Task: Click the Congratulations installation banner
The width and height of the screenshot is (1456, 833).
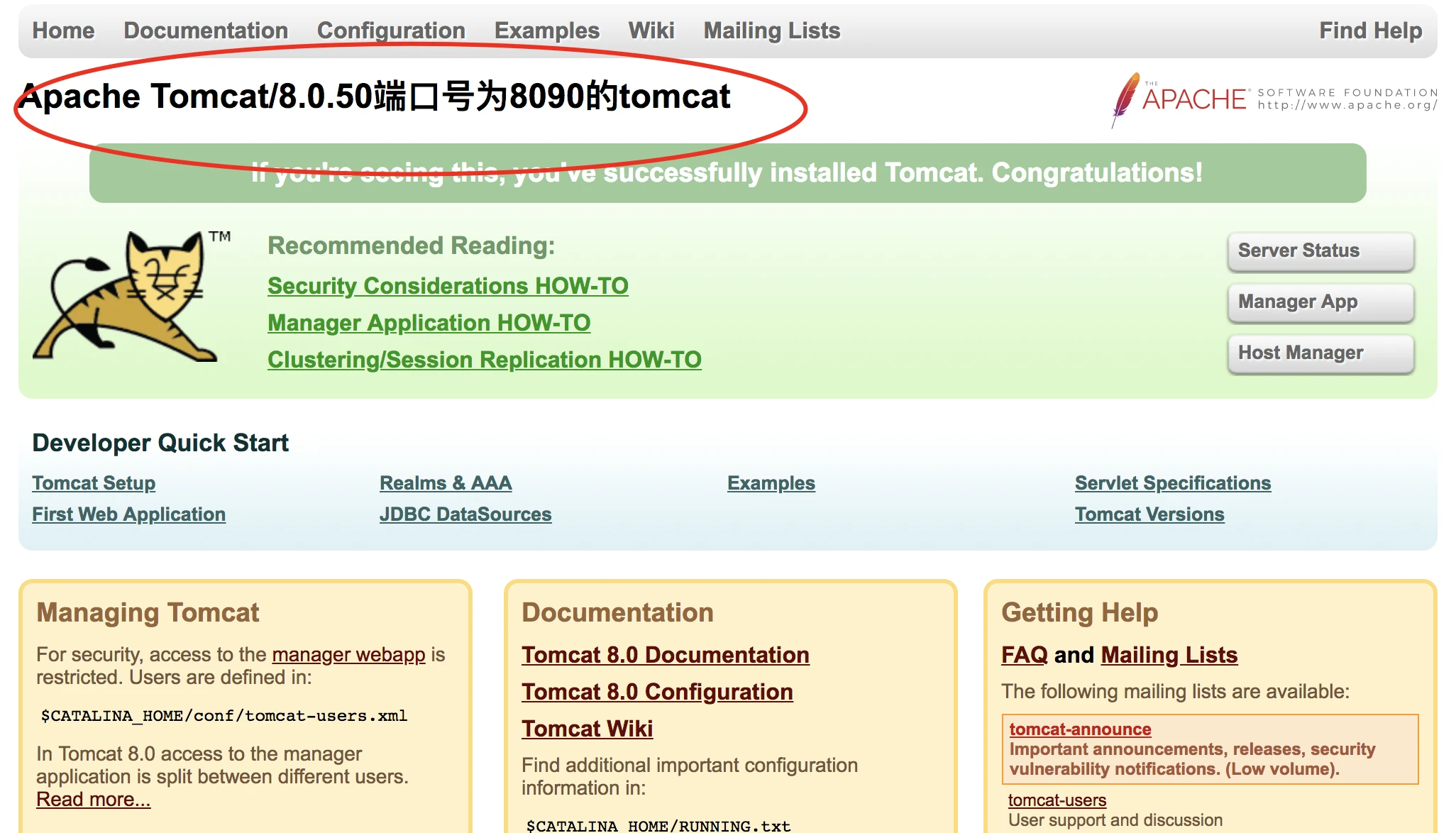Action: (727, 173)
